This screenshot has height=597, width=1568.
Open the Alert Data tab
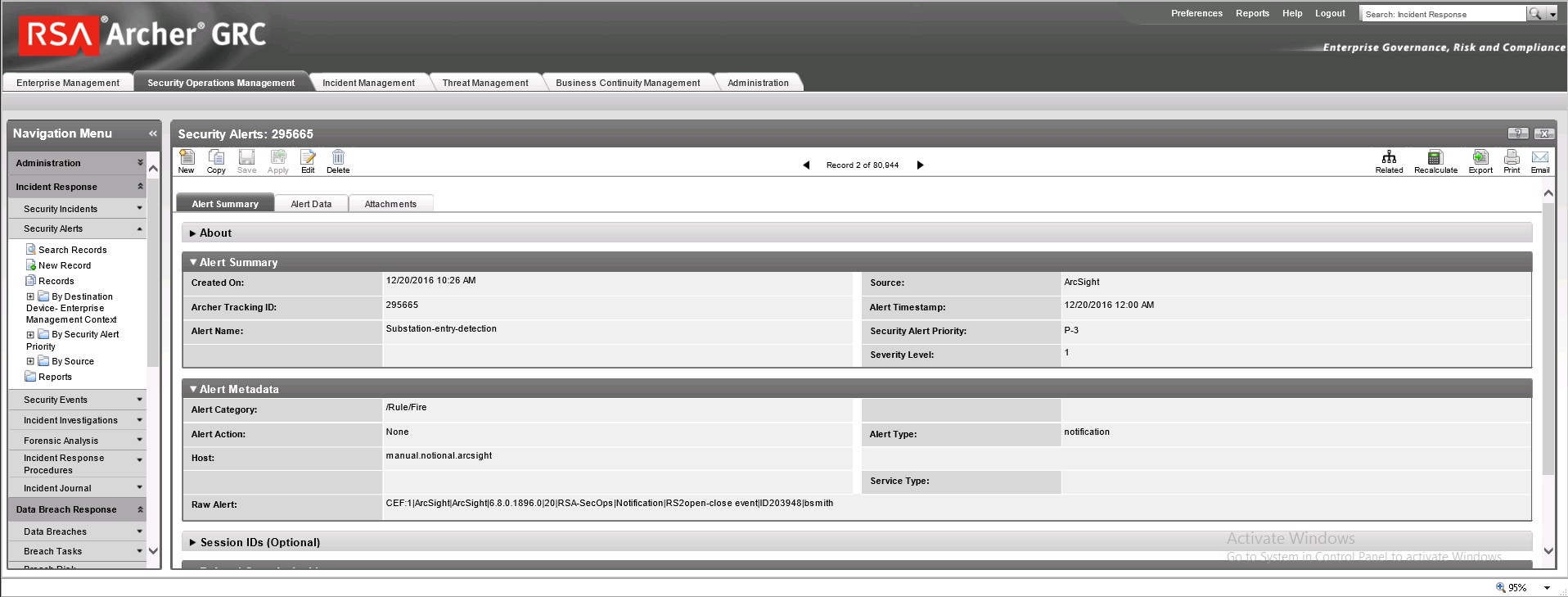tap(311, 204)
